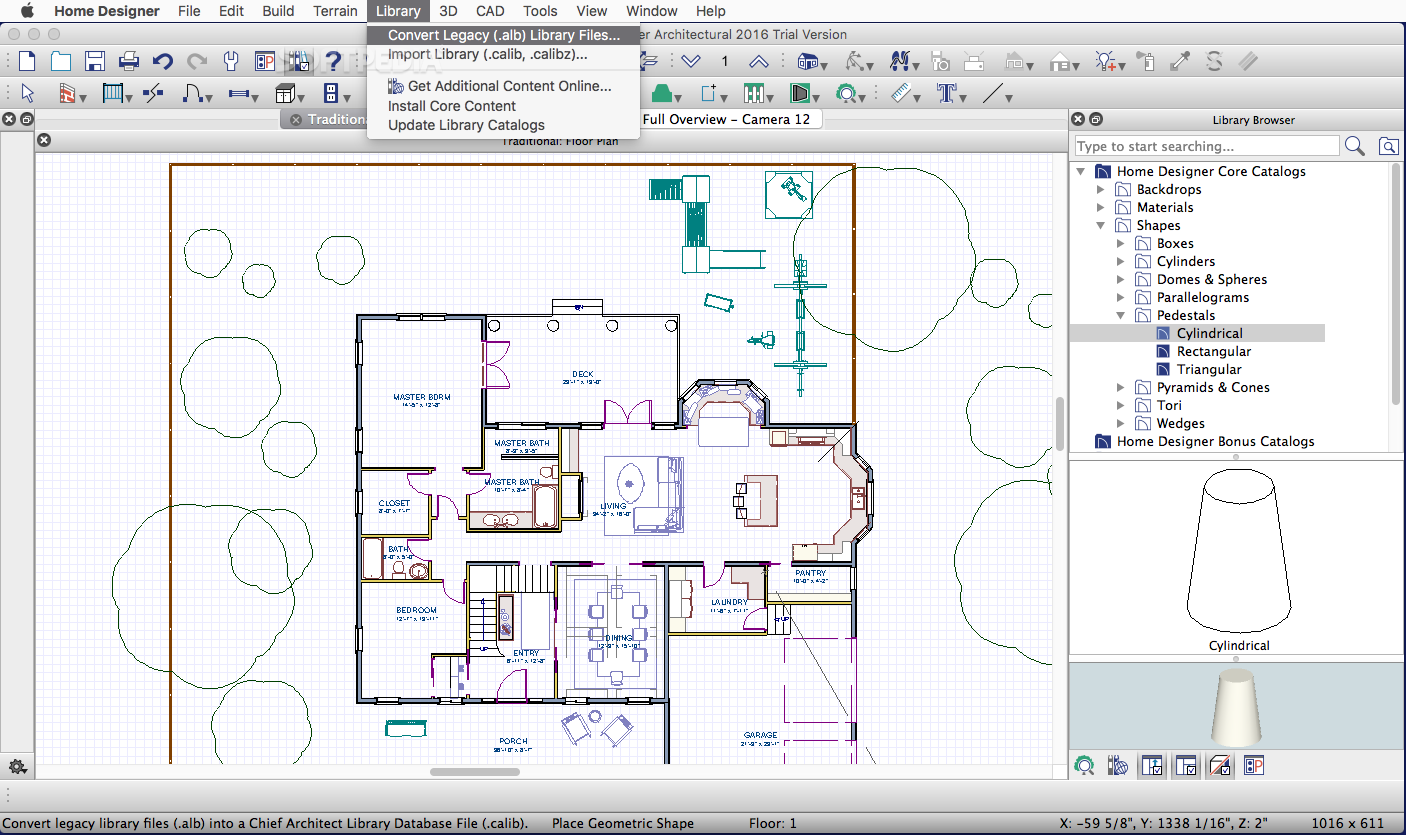Click the Print icon in the toolbar
This screenshot has width=1406, height=835.
(129, 61)
